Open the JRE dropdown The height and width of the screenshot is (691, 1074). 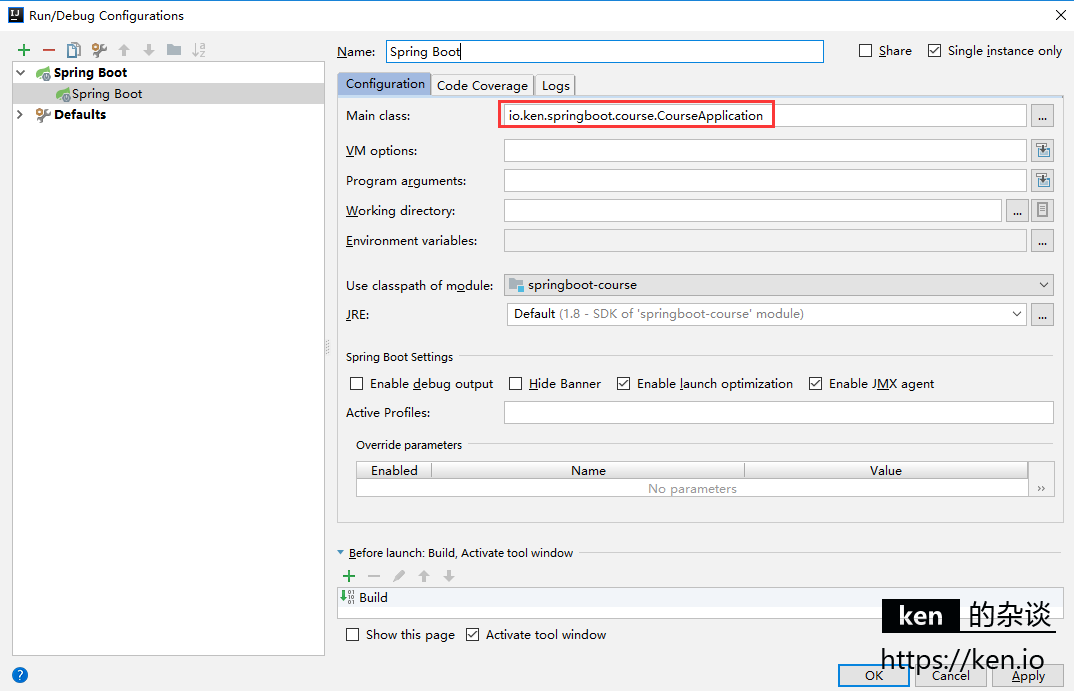pos(766,314)
